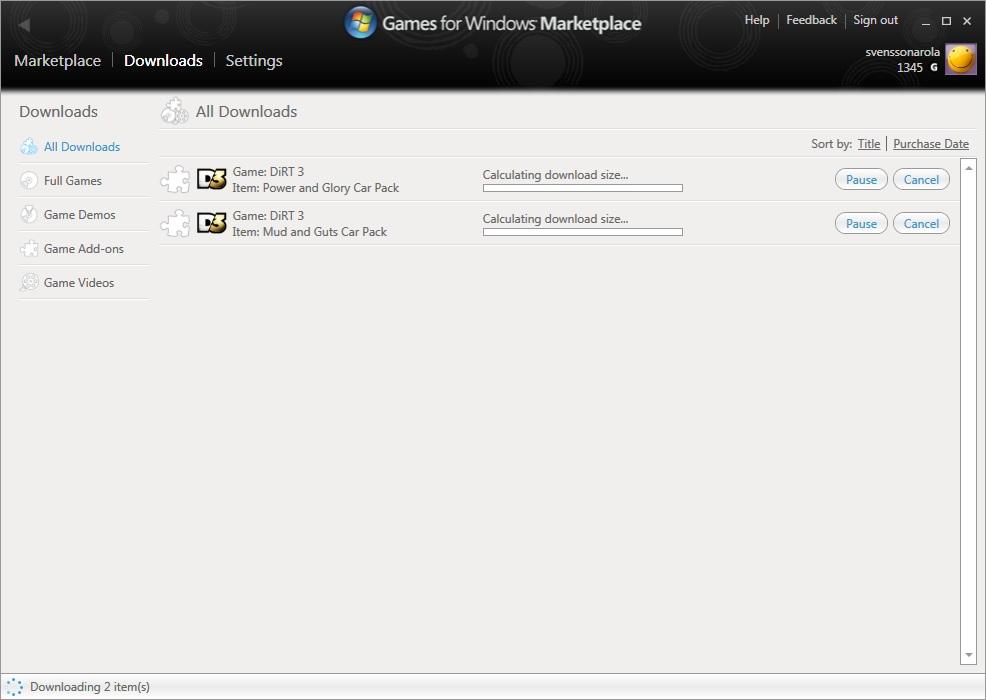
Task: Minimize the Marketplace window
Action: (x=926, y=22)
